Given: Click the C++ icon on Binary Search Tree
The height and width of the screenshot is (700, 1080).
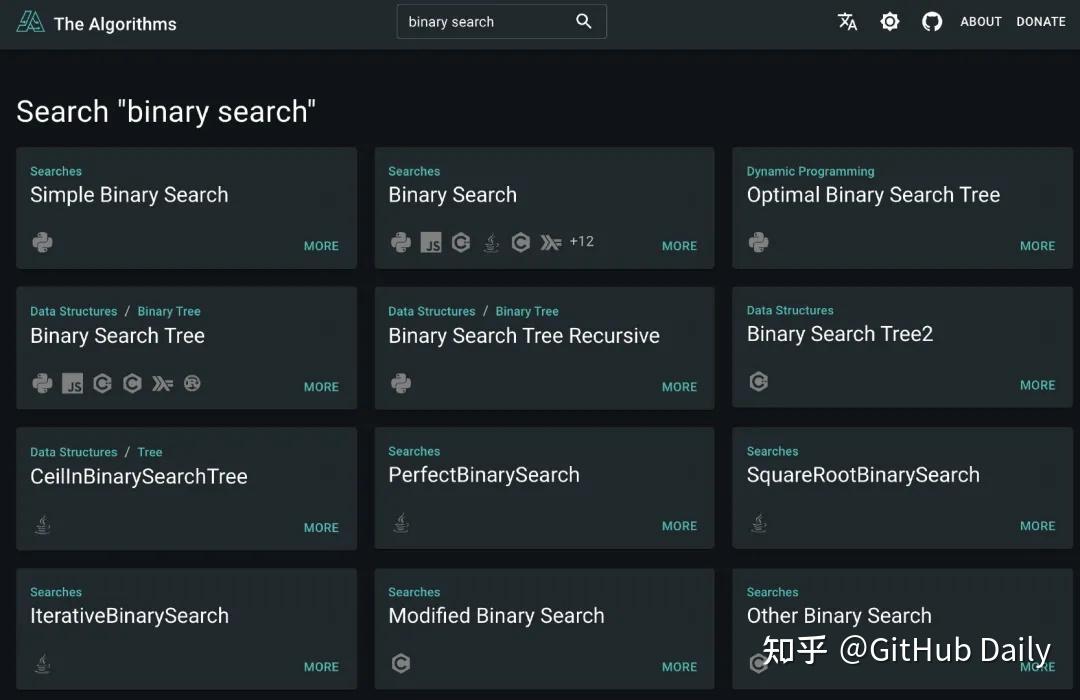Looking at the screenshot, I should click(102, 383).
